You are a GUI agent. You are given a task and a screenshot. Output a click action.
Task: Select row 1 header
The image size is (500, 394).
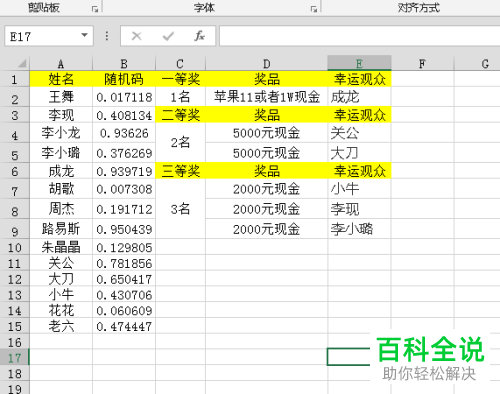click(15, 79)
